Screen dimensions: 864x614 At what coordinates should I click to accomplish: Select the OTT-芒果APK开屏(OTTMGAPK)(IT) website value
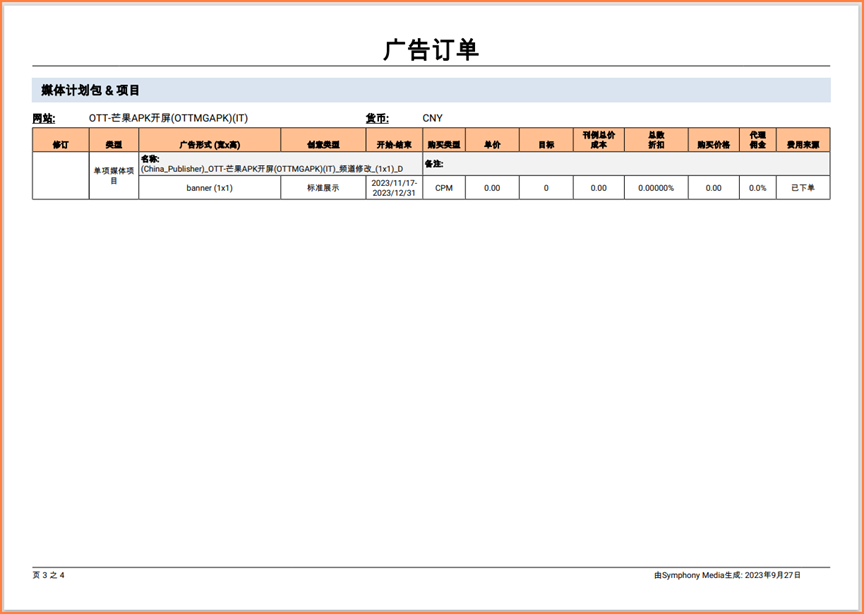[x=168, y=119]
